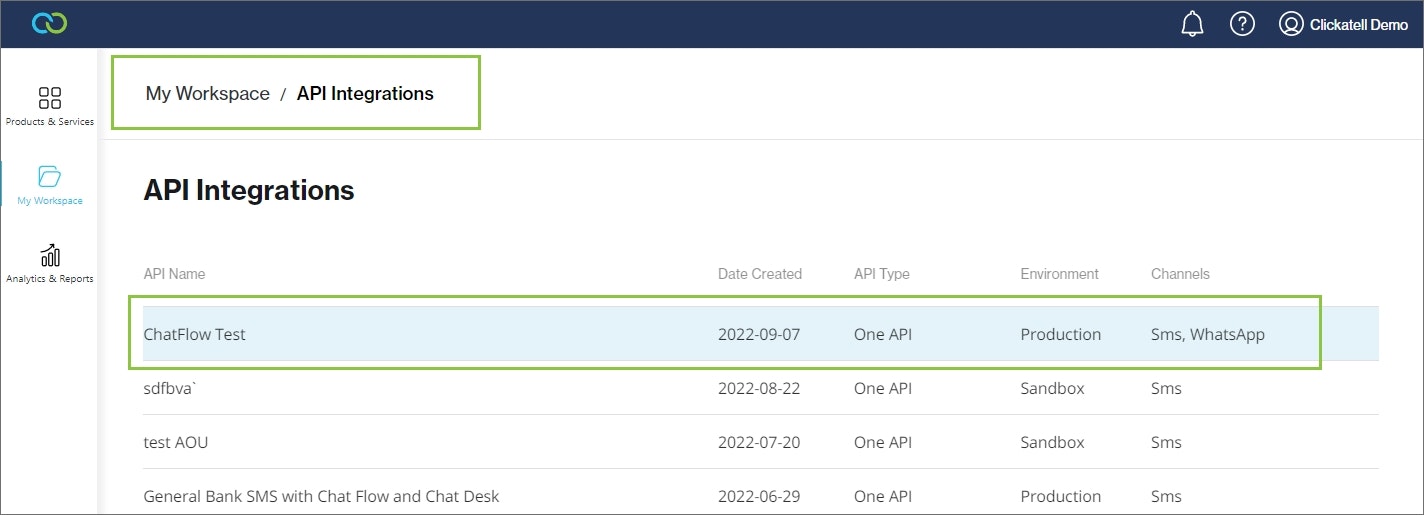Open the ChatFlow Test integration row

(761, 334)
